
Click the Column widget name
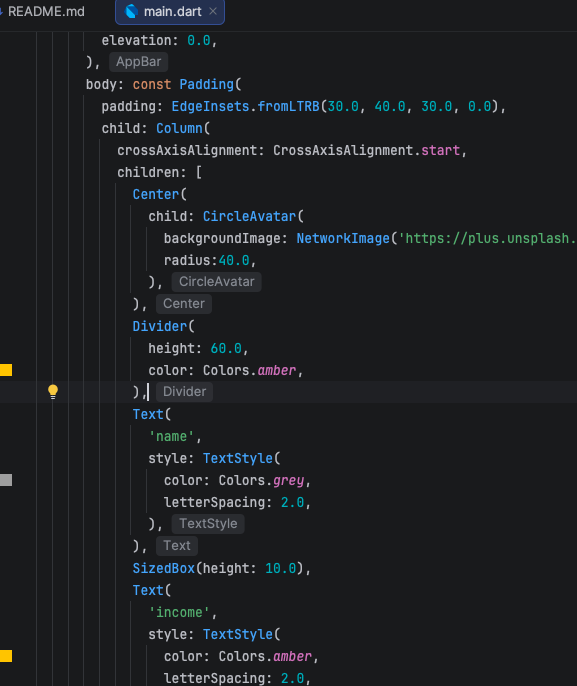point(179,128)
